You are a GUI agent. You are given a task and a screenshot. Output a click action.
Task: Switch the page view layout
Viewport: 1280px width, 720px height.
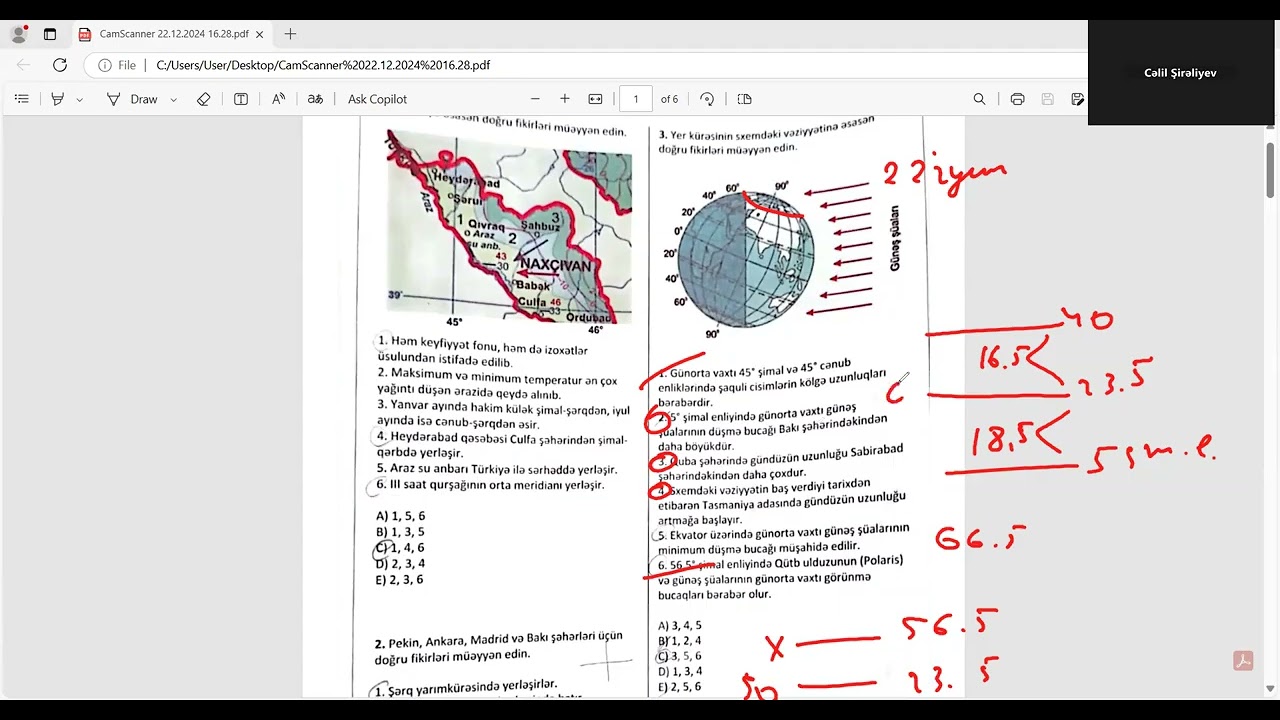pos(744,99)
